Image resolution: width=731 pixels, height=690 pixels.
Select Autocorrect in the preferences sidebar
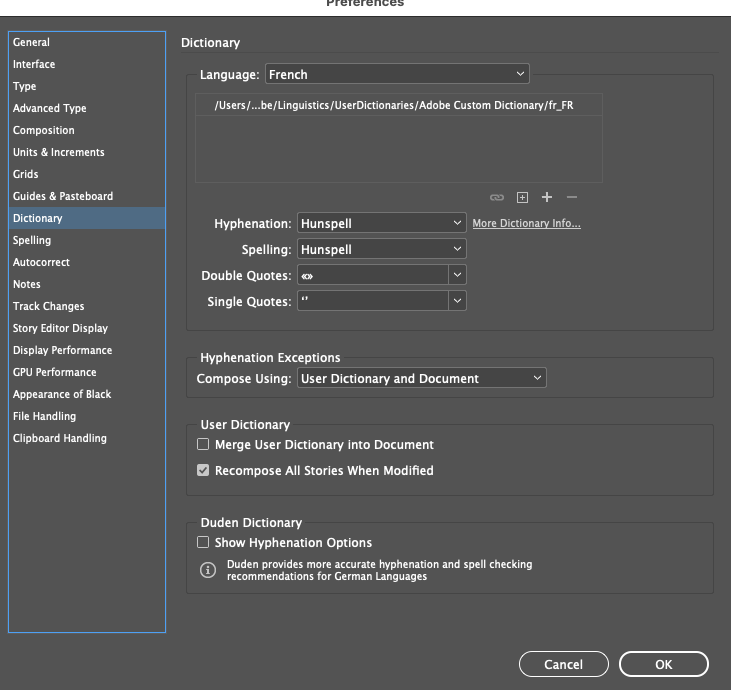41,263
